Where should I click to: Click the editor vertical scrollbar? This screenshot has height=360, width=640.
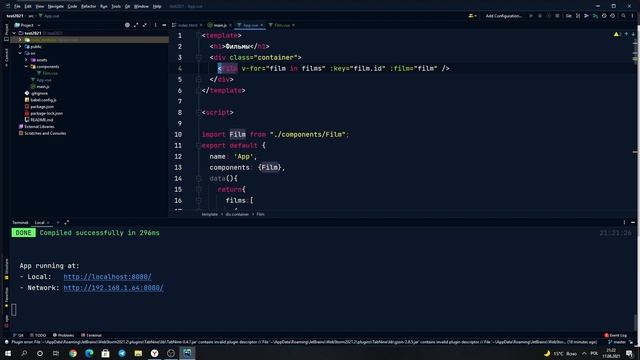coord(635,122)
